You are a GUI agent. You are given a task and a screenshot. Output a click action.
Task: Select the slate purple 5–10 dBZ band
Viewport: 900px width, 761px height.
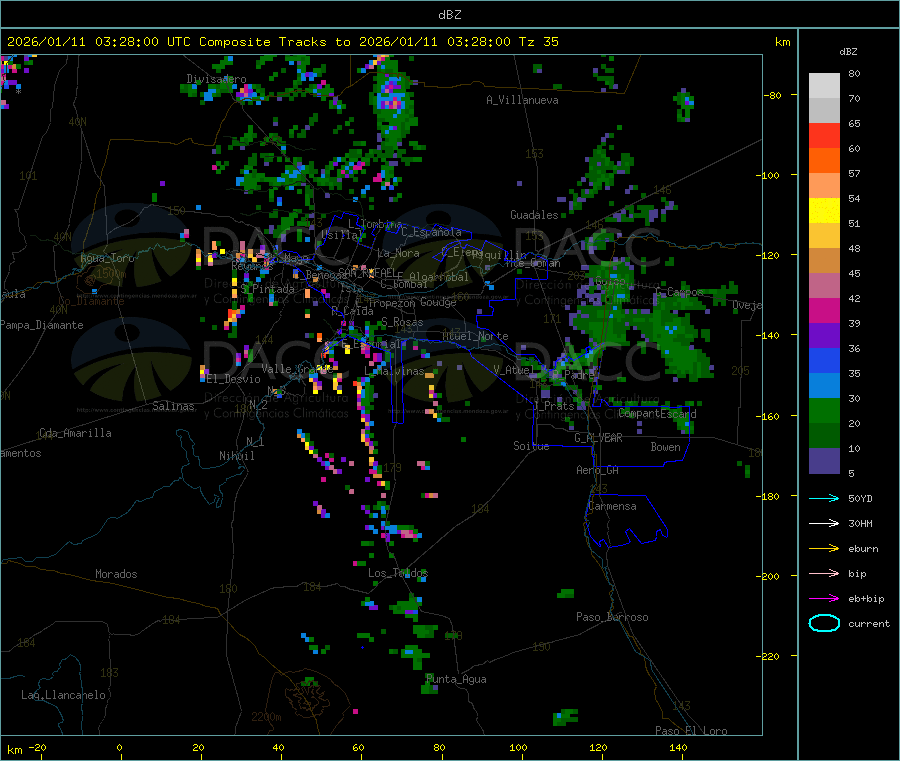pyautogui.click(x=824, y=460)
